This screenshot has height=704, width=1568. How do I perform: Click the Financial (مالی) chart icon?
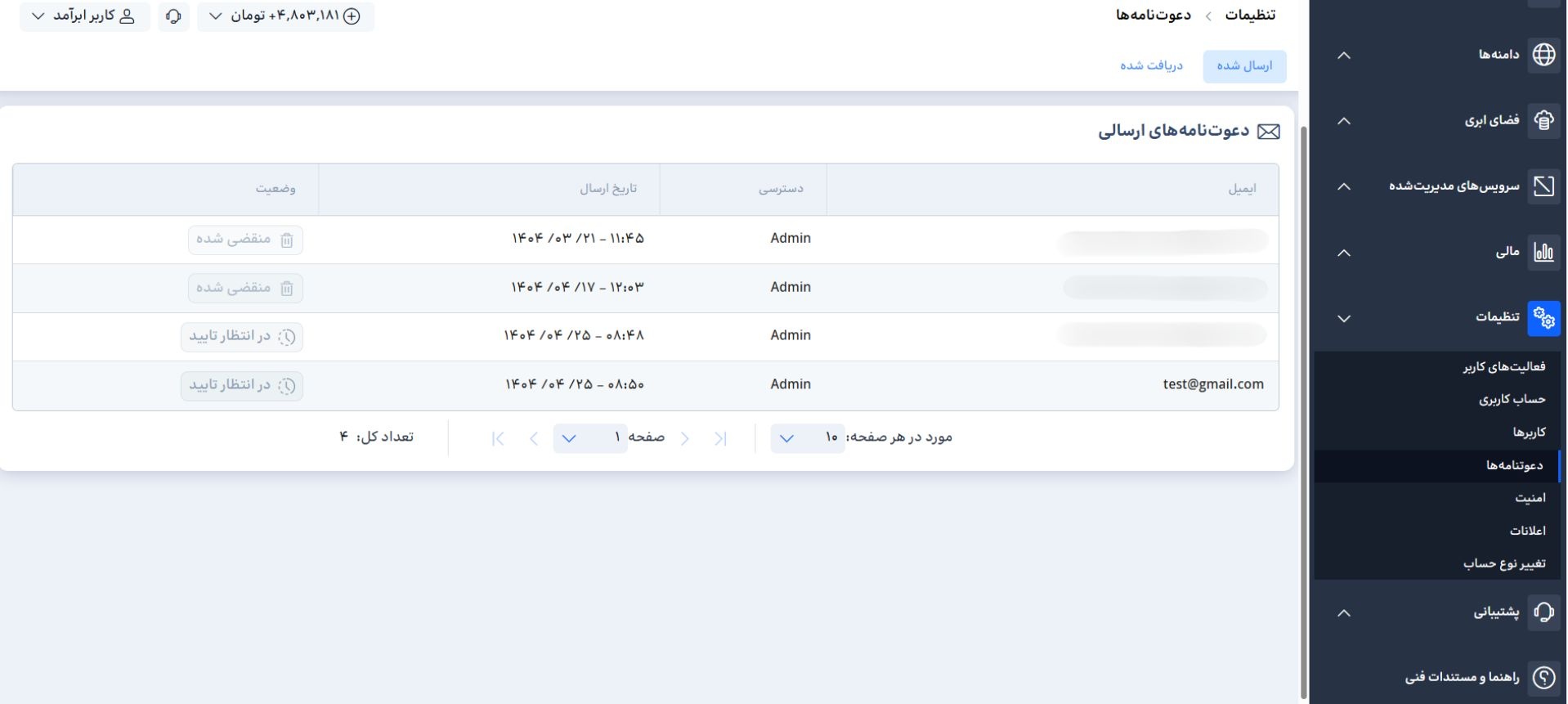click(1543, 252)
